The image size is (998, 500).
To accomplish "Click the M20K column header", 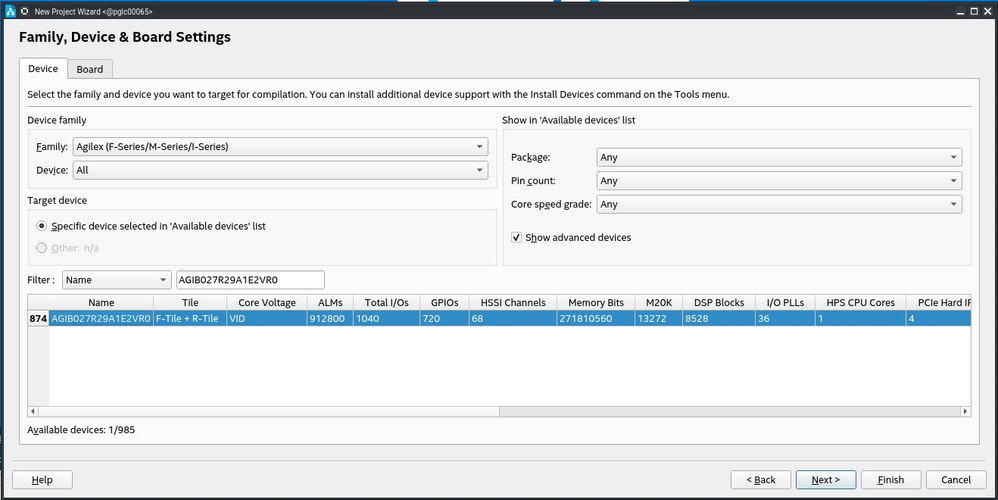I will coord(659,303).
